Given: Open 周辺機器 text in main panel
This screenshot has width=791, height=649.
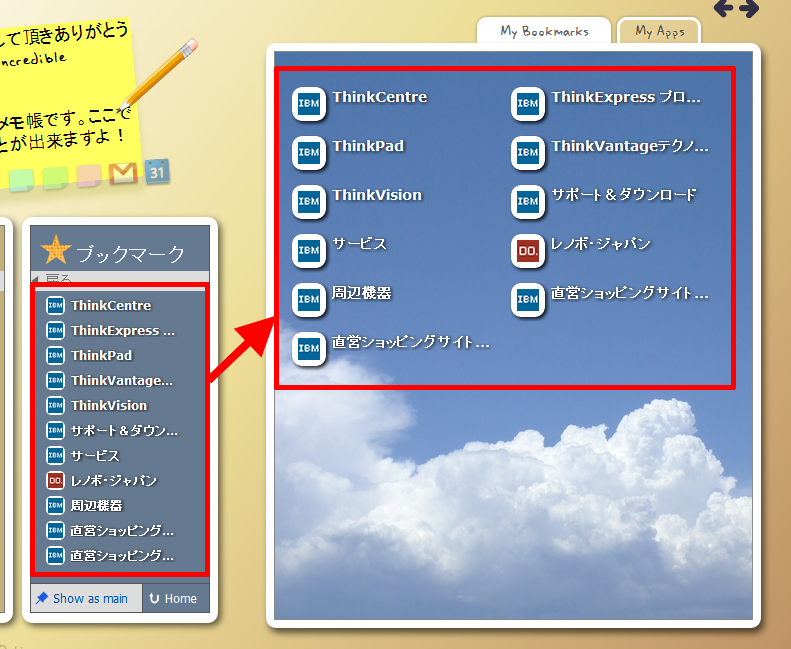Looking at the screenshot, I should (x=362, y=293).
